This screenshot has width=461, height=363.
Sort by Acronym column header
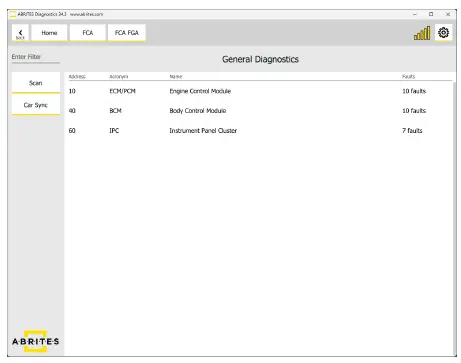(x=119, y=77)
